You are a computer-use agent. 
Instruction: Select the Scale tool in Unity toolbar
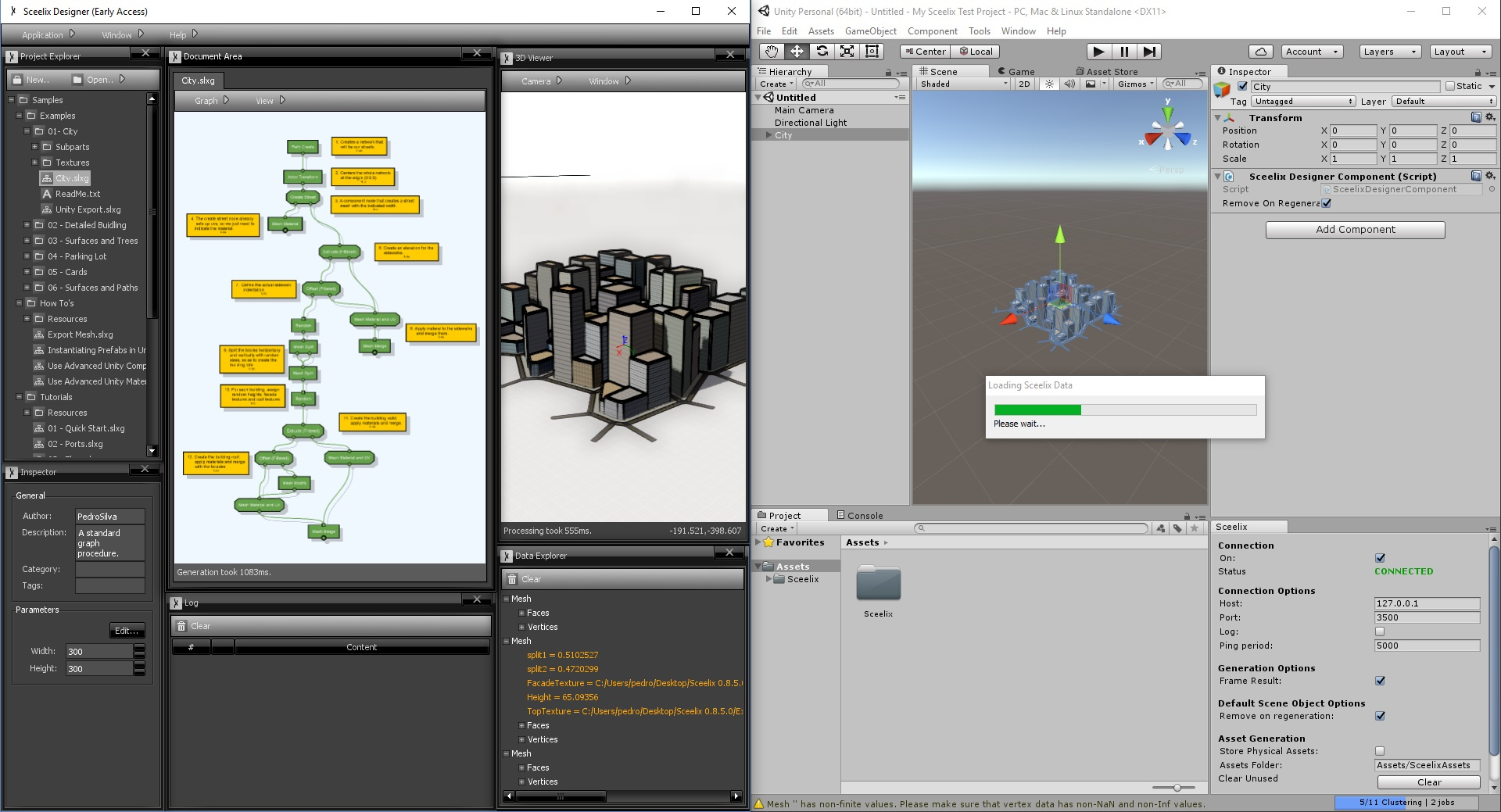847,52
